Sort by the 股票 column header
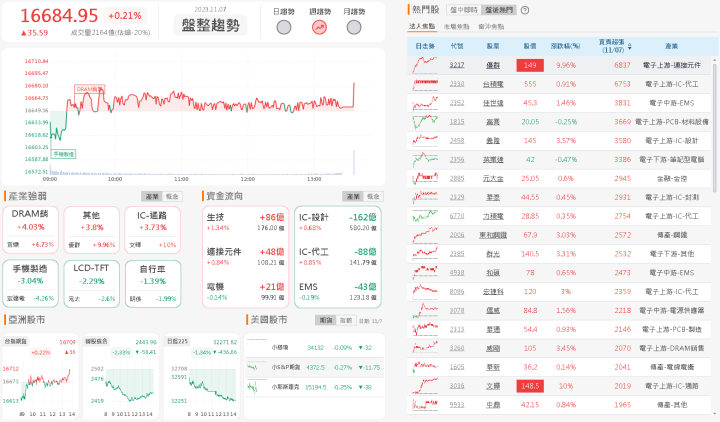This screenshot has width=720, height=422. (493, 46)
